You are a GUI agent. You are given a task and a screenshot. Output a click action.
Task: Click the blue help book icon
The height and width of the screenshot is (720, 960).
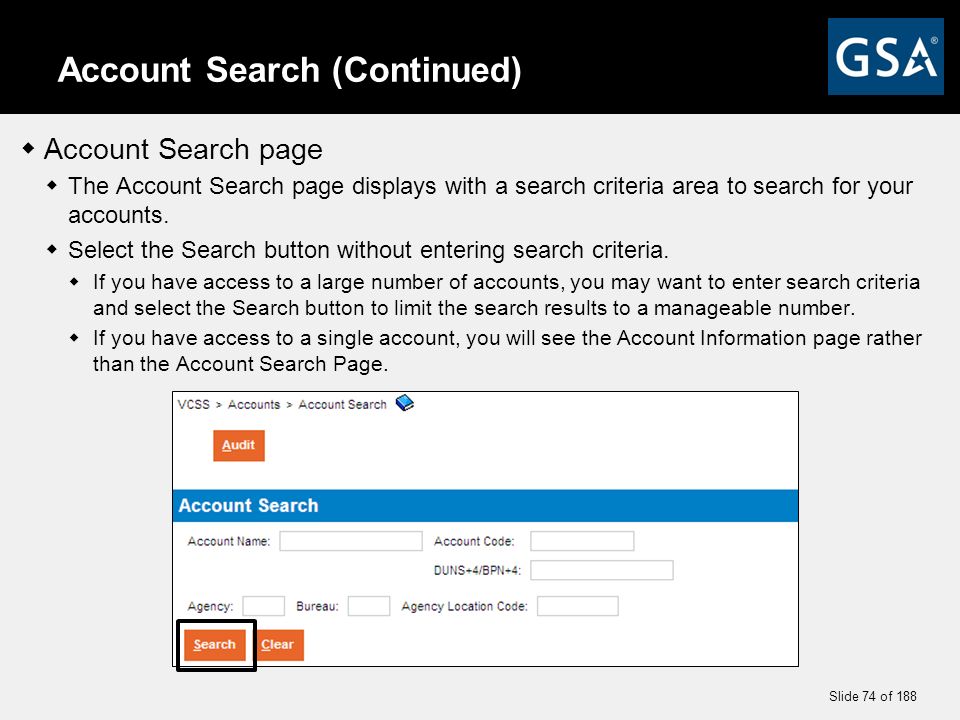point(405,403)
